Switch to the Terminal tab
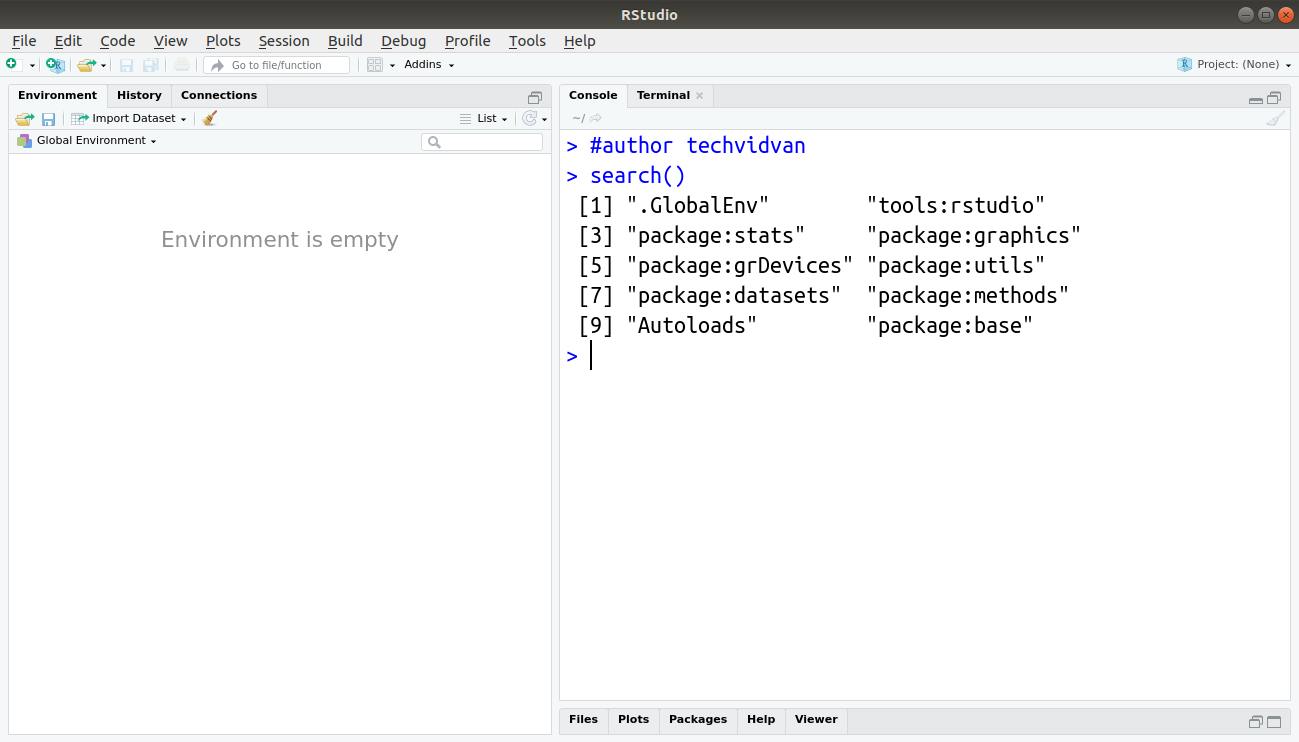 click(x=662, y=95)
